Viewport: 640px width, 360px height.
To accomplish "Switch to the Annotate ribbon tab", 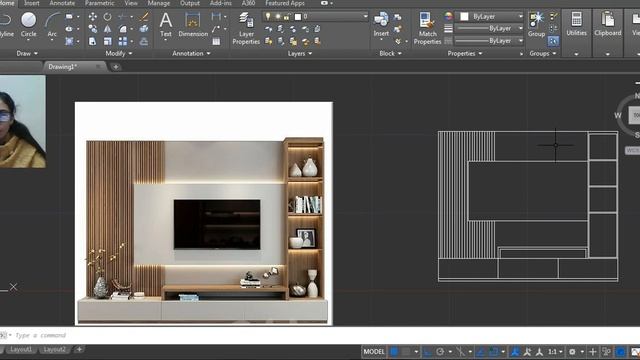I will pos(62,3).
